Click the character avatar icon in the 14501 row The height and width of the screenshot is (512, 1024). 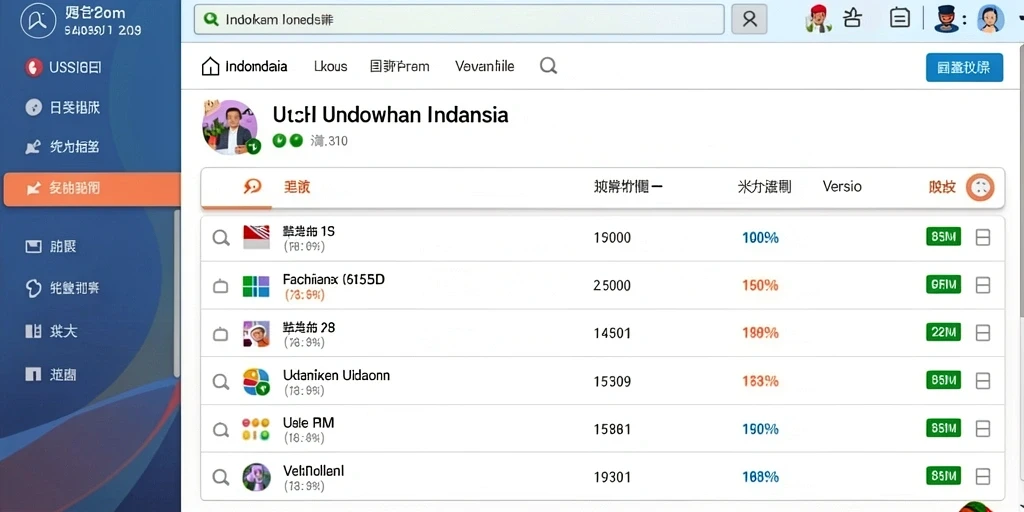click(256, 334)
